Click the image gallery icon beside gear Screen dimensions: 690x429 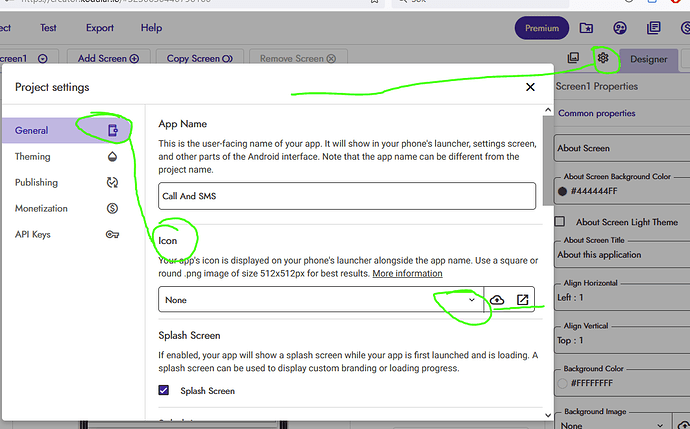(x=573, y=59)
